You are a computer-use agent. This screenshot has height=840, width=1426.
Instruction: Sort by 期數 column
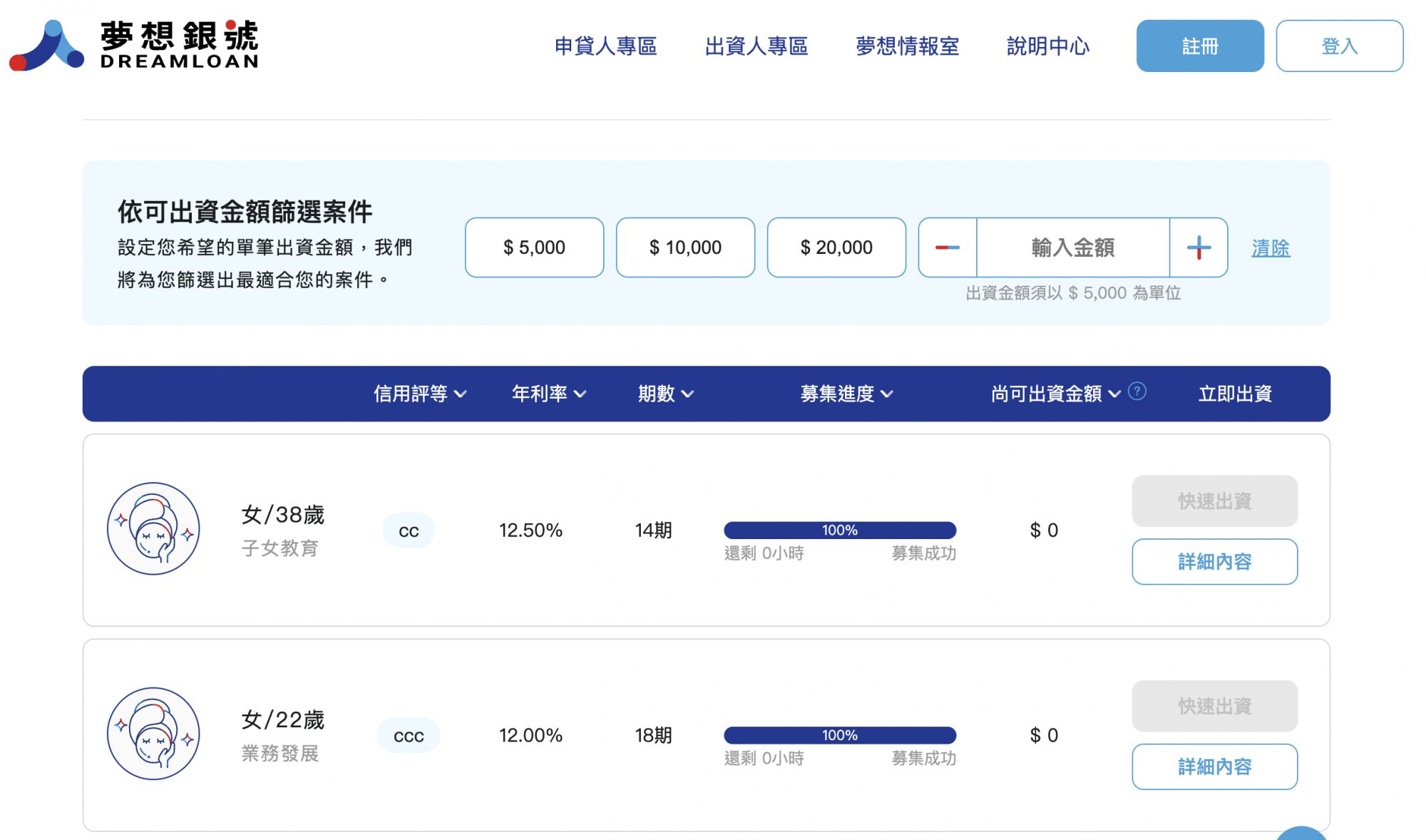coord(666,394)
